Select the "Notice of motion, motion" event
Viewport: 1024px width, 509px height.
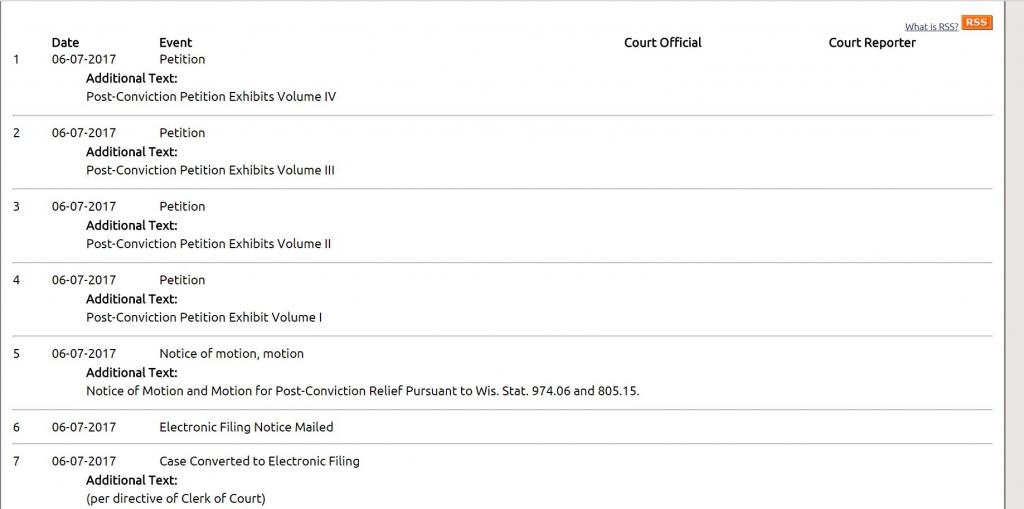[x=231, y=353]
